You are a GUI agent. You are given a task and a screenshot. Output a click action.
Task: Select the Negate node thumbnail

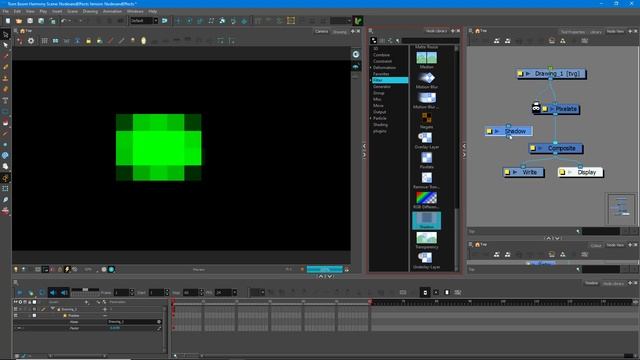(427, 118)
